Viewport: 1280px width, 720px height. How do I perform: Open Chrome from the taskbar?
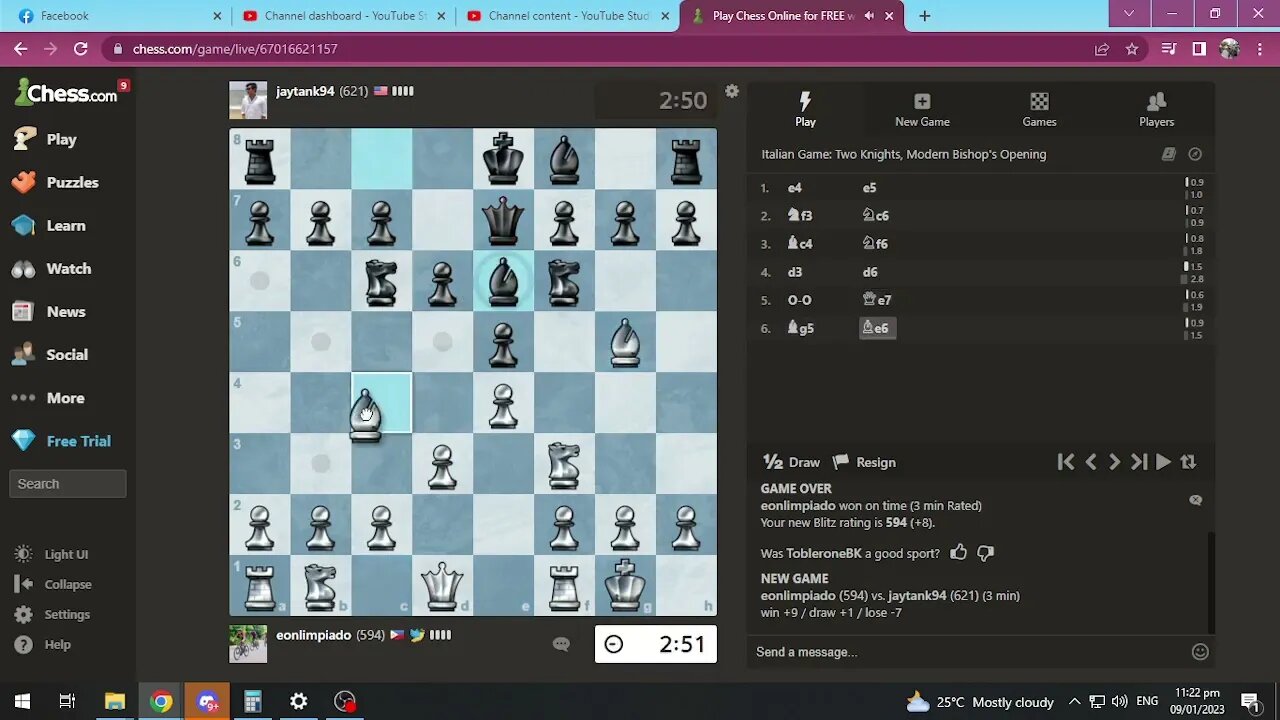click(x=161, y=701)
